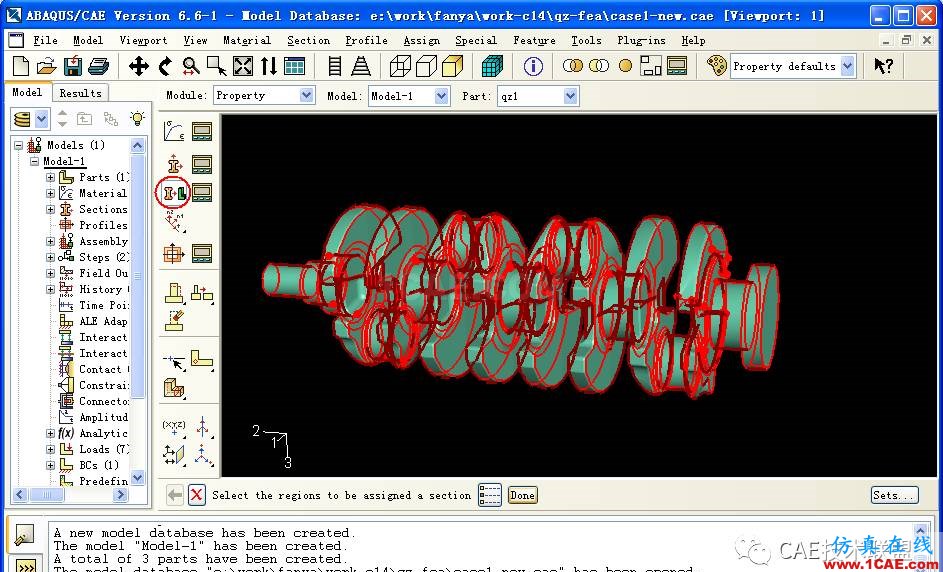Click the Auto-Fit View icon
Screen dimensions: 943x572
pos(243,66)
